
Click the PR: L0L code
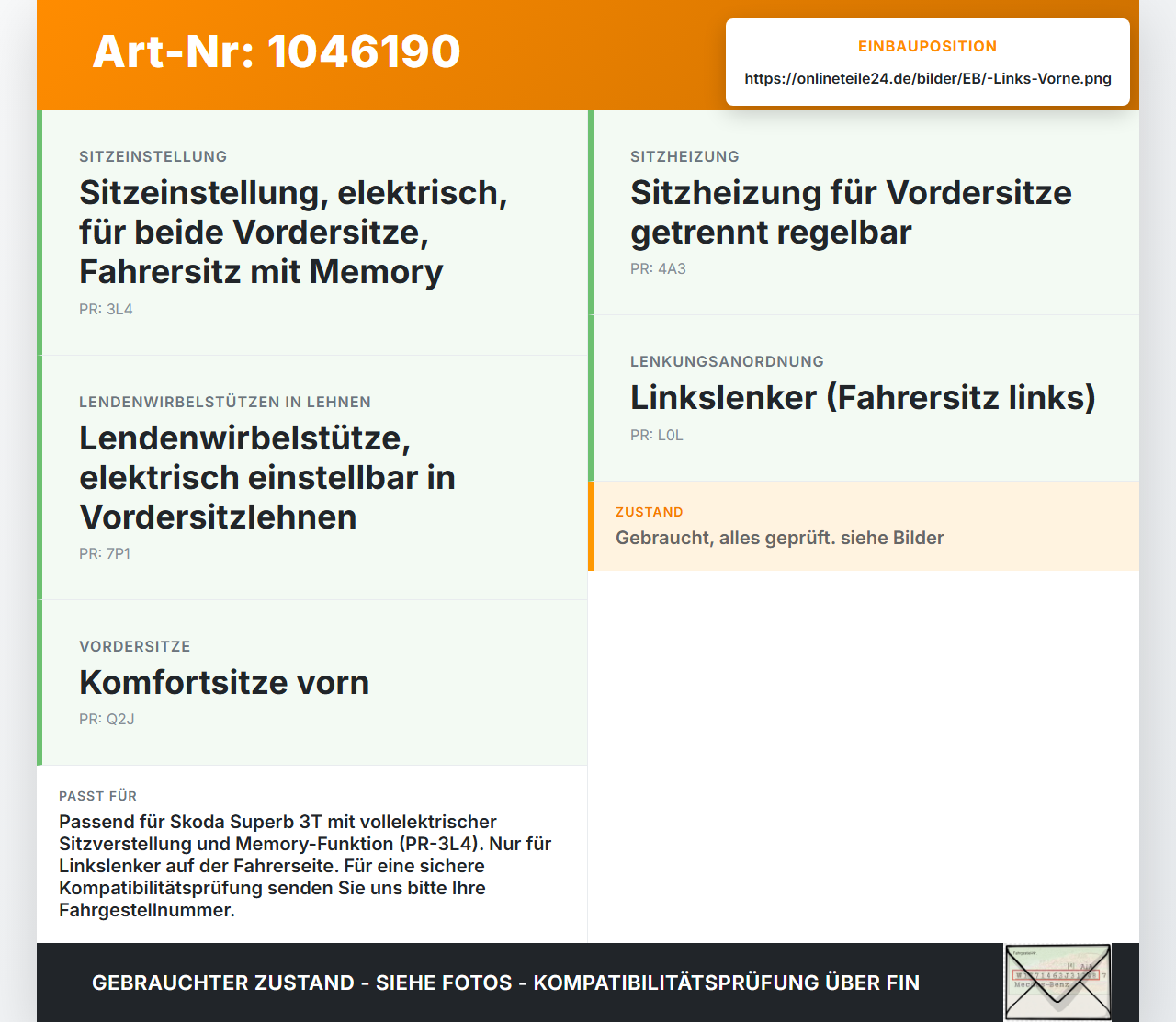[x=657, y=435]
